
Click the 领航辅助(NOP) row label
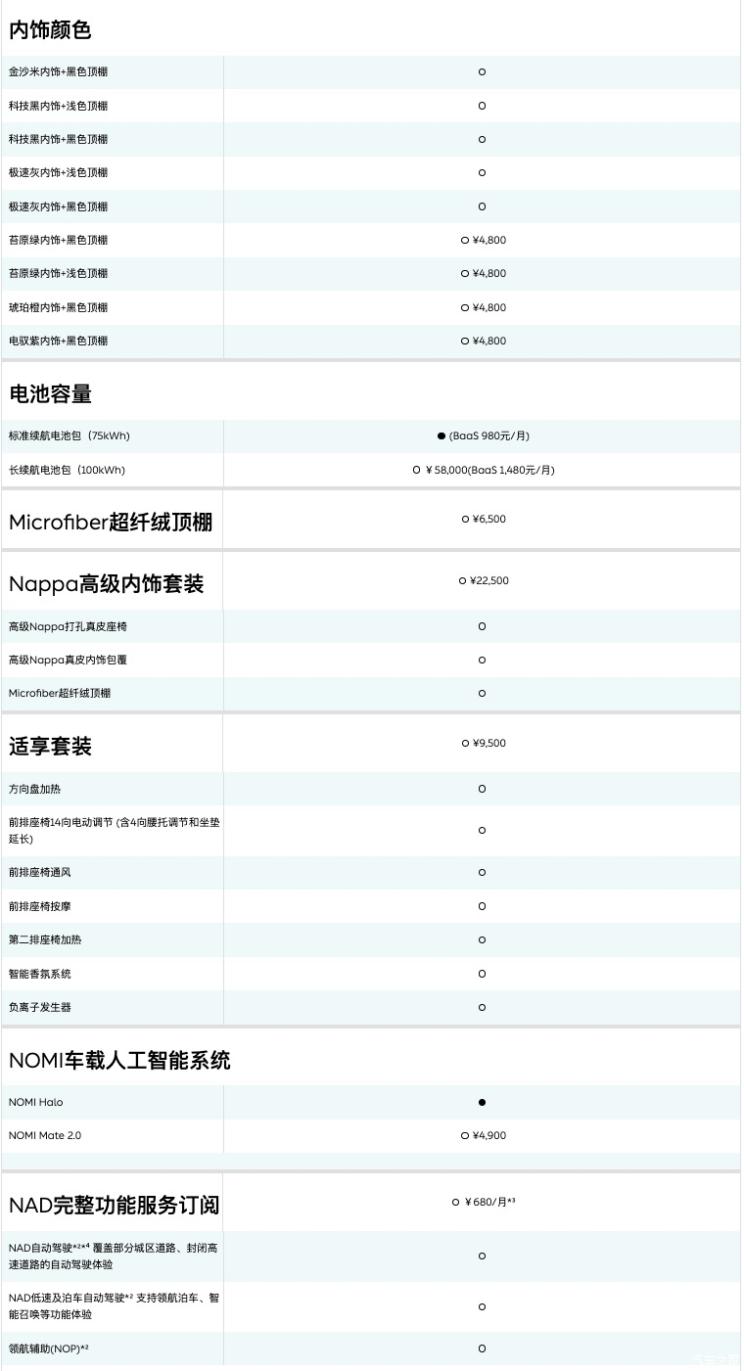[x=49, y=1349]
